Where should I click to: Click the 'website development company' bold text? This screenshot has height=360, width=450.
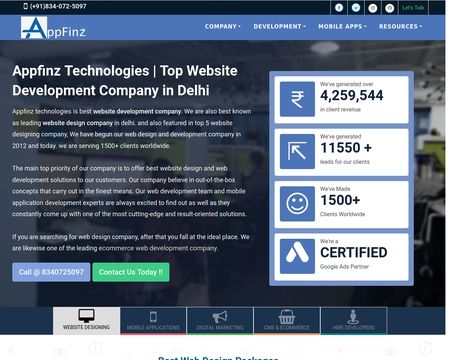click(x=137, y=111)
